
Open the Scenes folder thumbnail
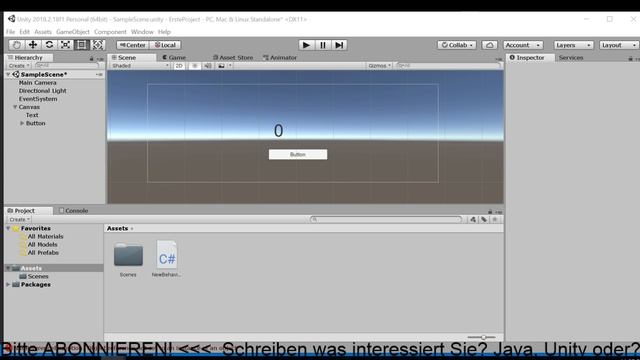click(128, 255)
